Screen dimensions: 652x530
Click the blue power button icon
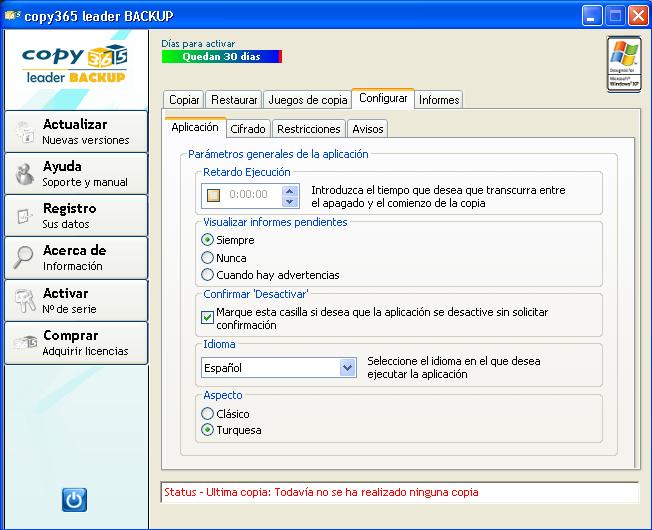74,500
